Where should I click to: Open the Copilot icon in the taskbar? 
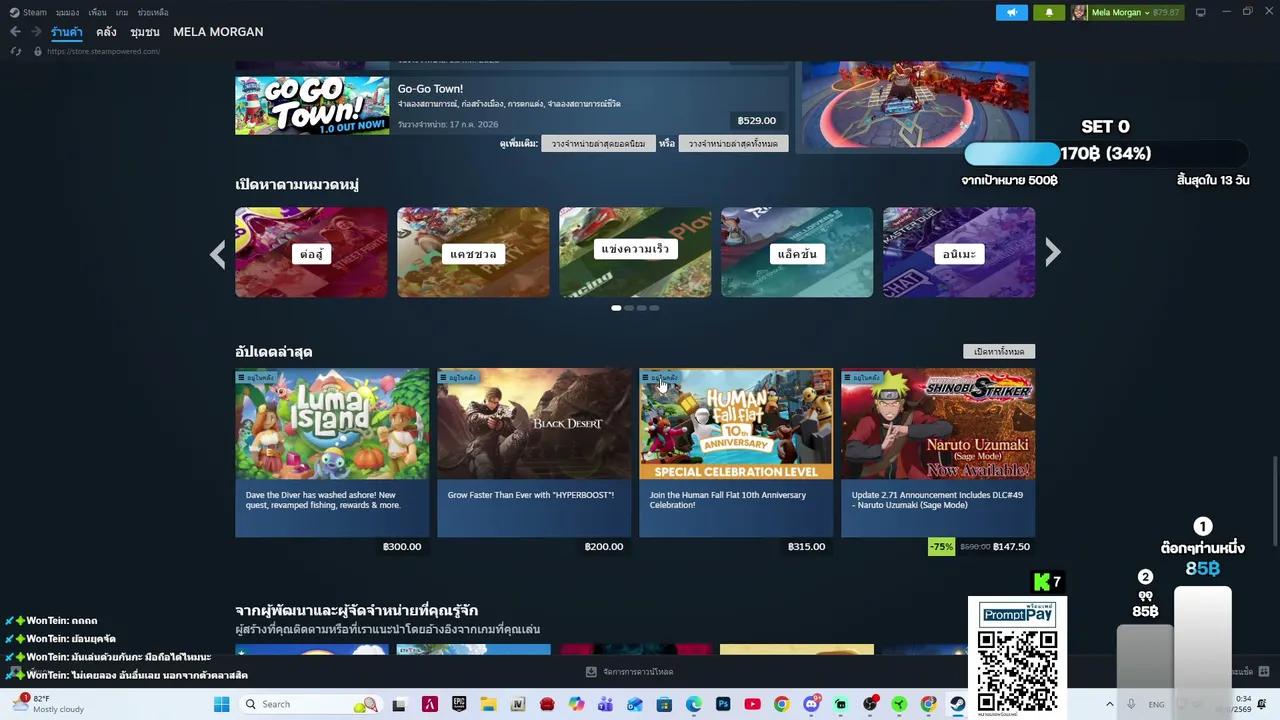click(x=576, y=704)
